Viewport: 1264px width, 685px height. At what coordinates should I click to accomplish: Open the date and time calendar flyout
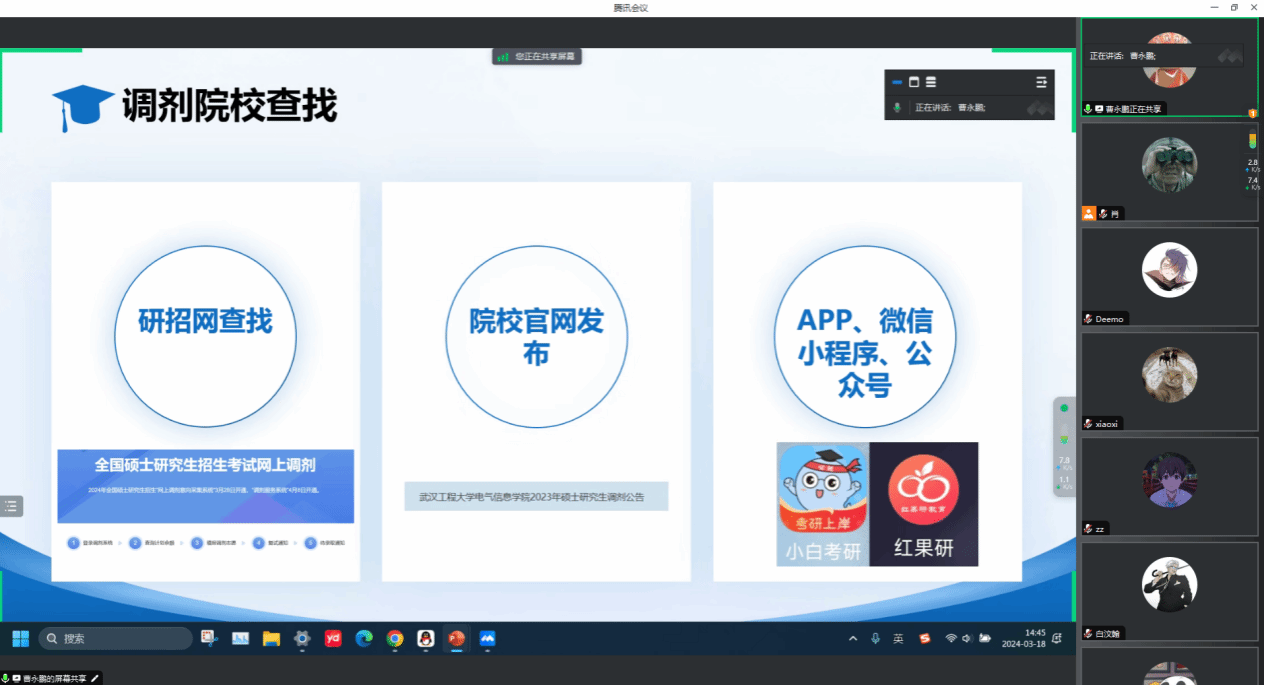click(1023, 638)
